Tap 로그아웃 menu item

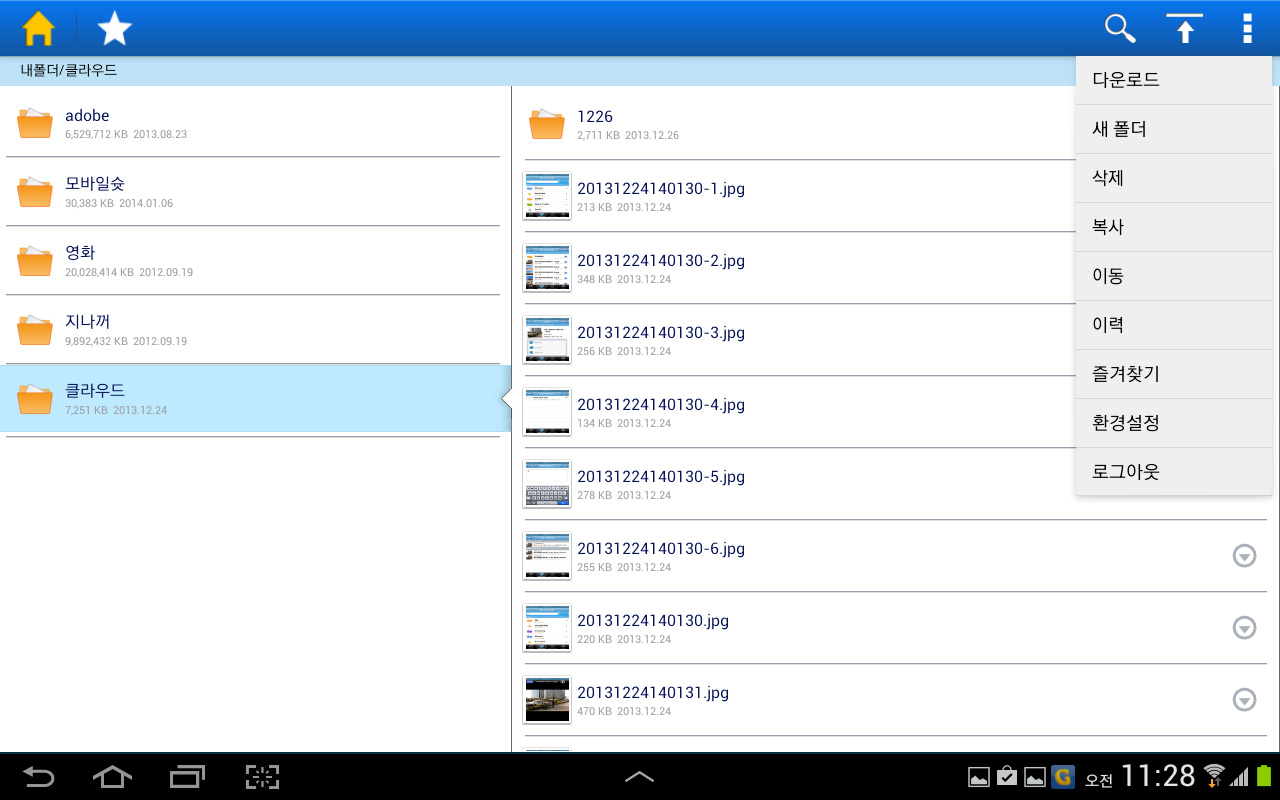[1173, 472]
